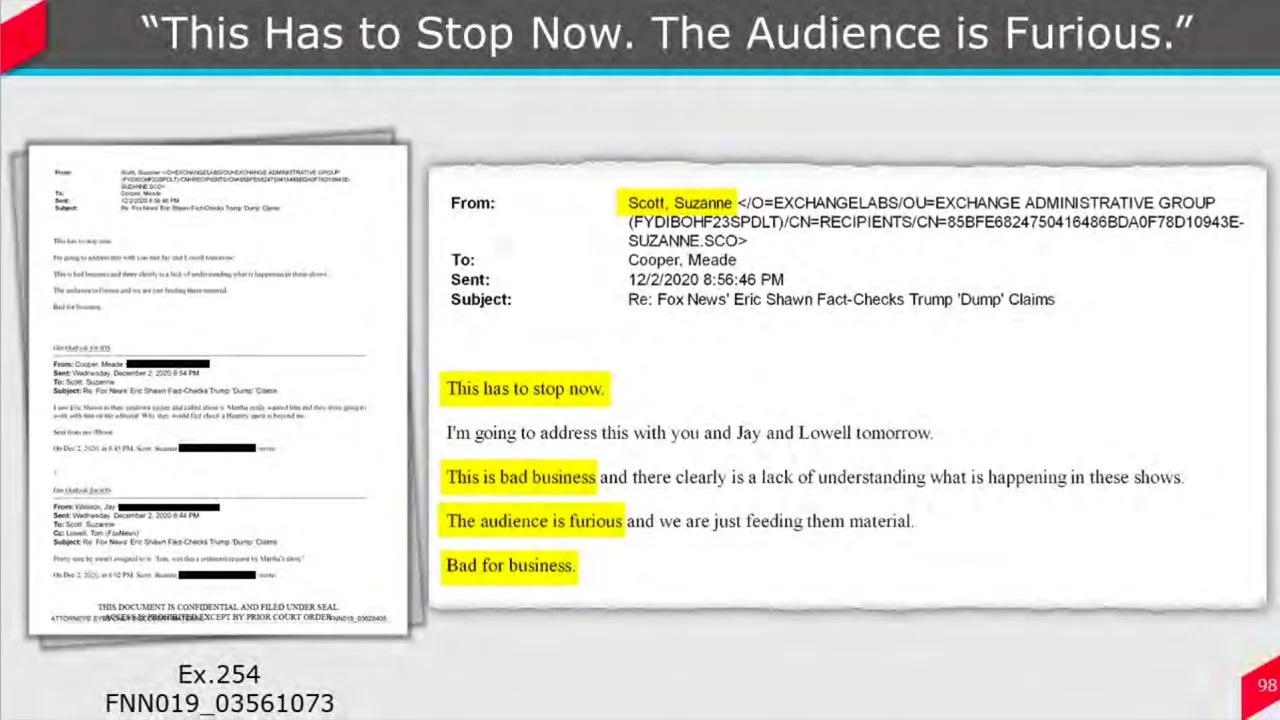1280x720 pixels.
Task: Click the highlighted "This is bad business" phrase
Action: pos(520,477)
